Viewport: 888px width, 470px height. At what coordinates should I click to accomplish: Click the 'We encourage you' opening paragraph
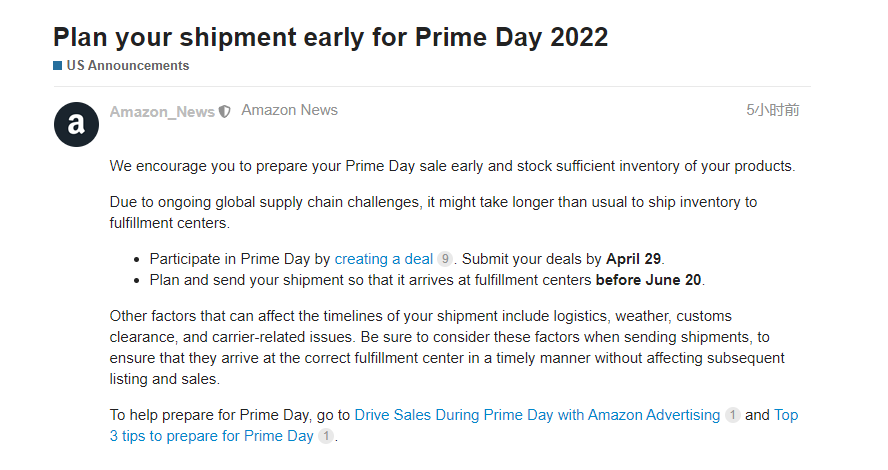452,166
